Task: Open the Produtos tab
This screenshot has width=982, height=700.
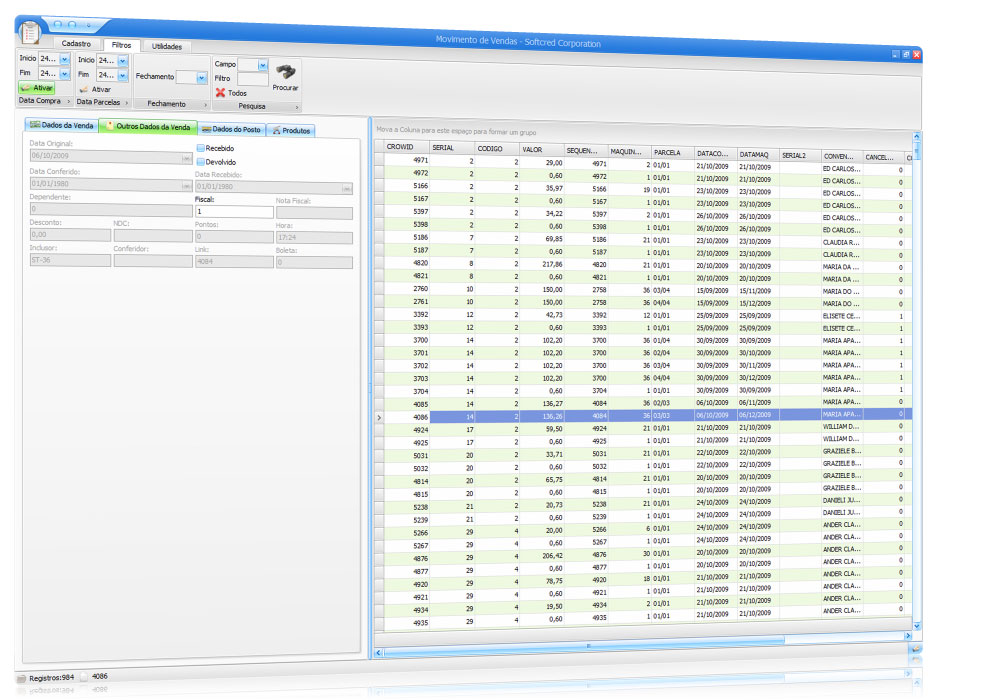Action: click(x=291, y=130)
